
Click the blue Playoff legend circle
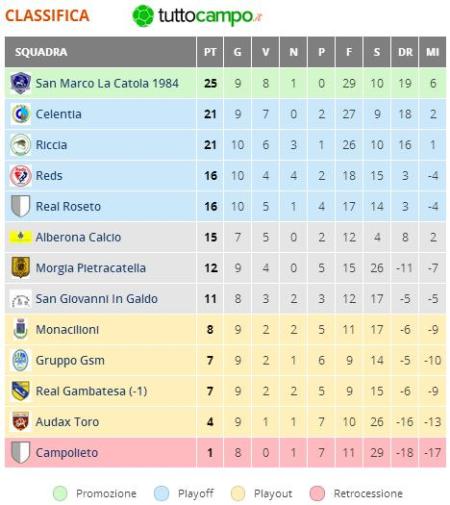(x=162, y=493)
